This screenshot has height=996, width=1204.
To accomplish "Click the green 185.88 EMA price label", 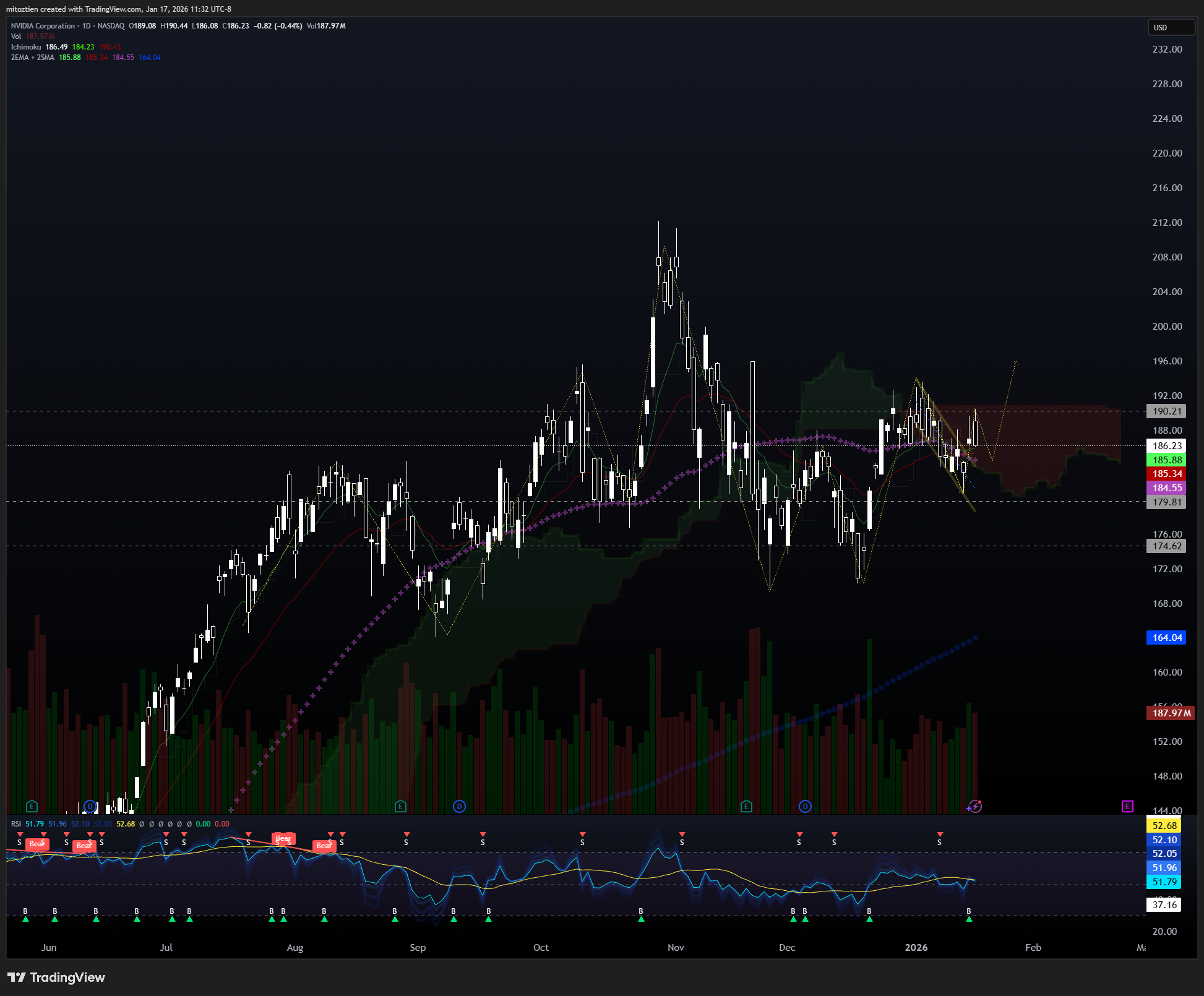I will click(x=1167, y=460).
